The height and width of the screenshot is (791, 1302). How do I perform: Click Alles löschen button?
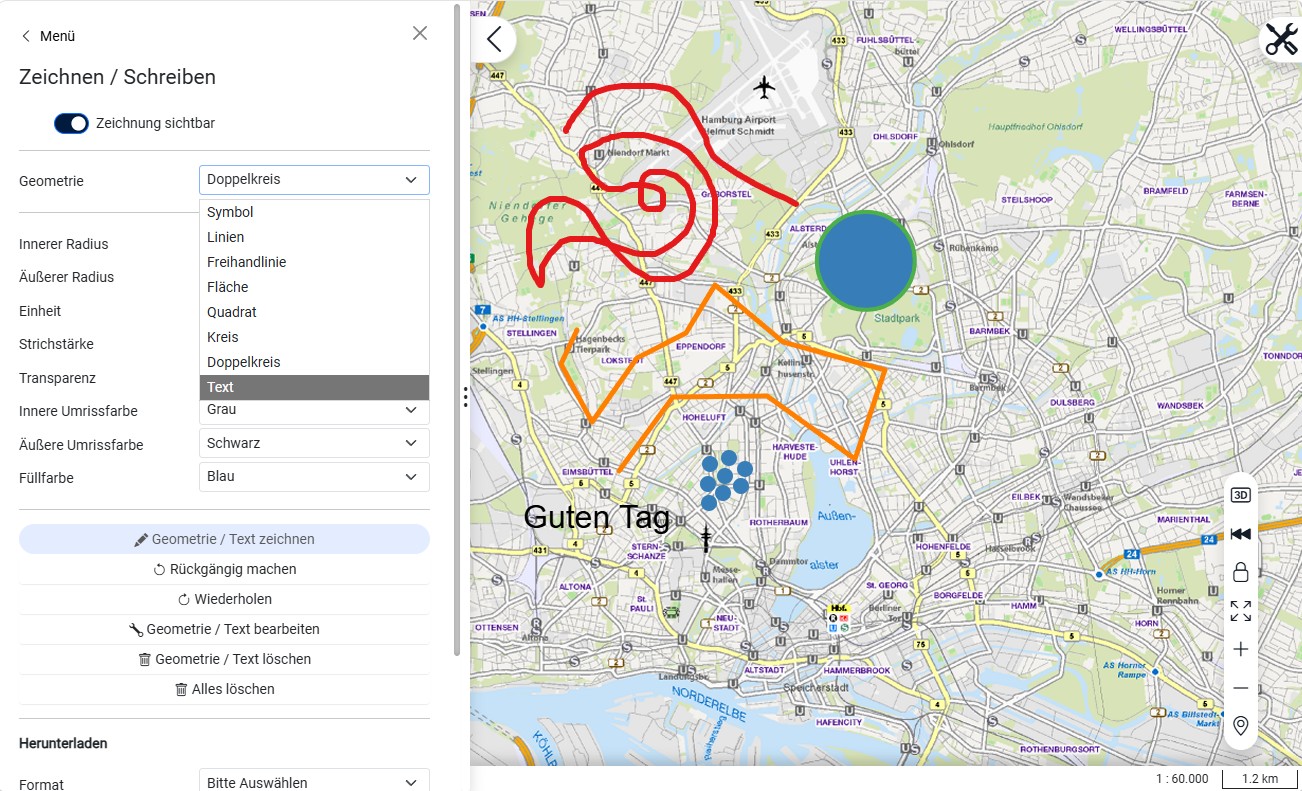pos(224,689)
